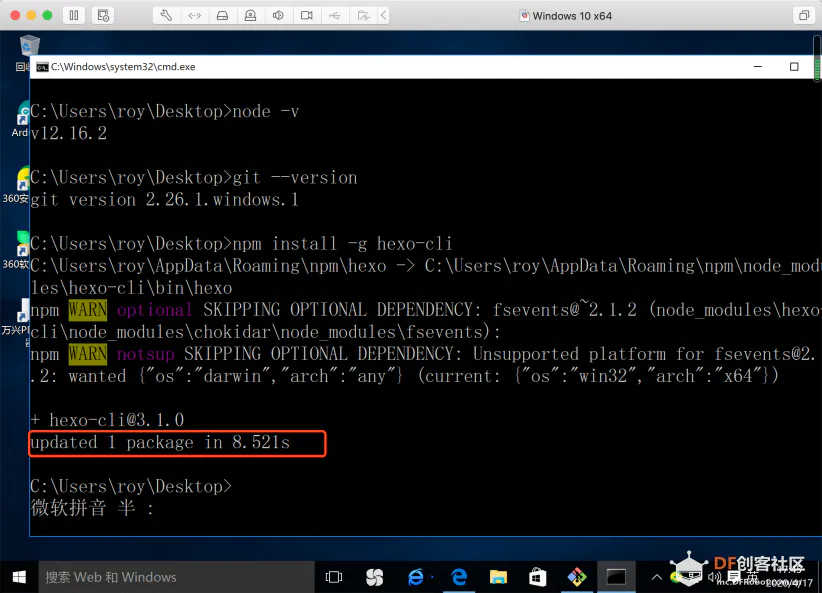Image resolution: width=822 pixels, height=593 pixels.
Task: Open the VM snapshot manager icon
Action: tap(103, 15)
